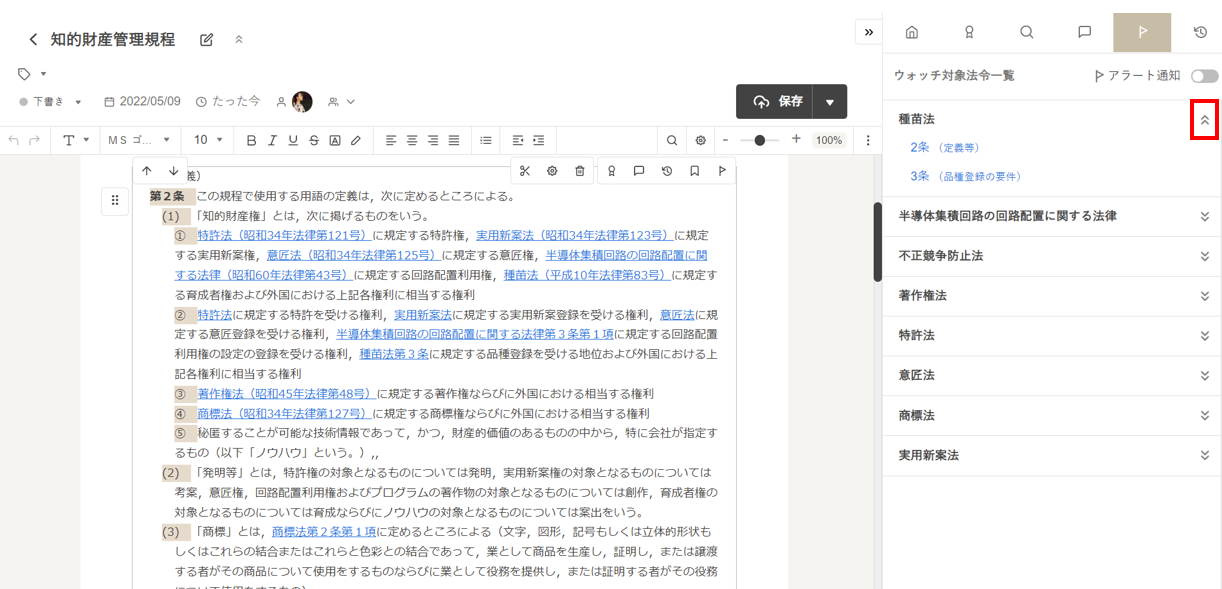1222x589 pixels.
Task: Open the 下書き status dropdown
Action: pyautogui.click(x=51, y=102)
